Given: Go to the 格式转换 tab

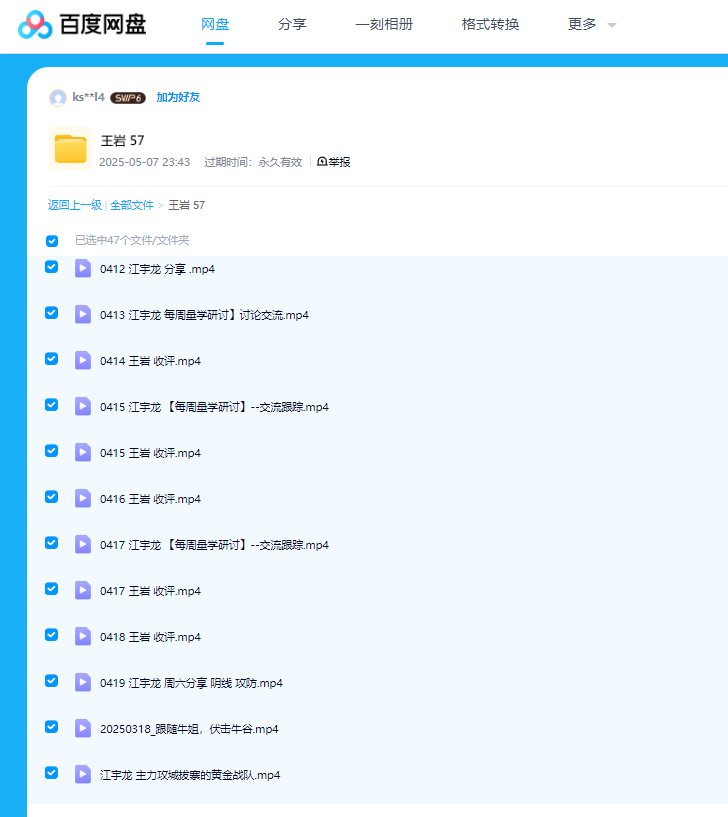Looking at the screenshot, I should click(x=490, y=25).
